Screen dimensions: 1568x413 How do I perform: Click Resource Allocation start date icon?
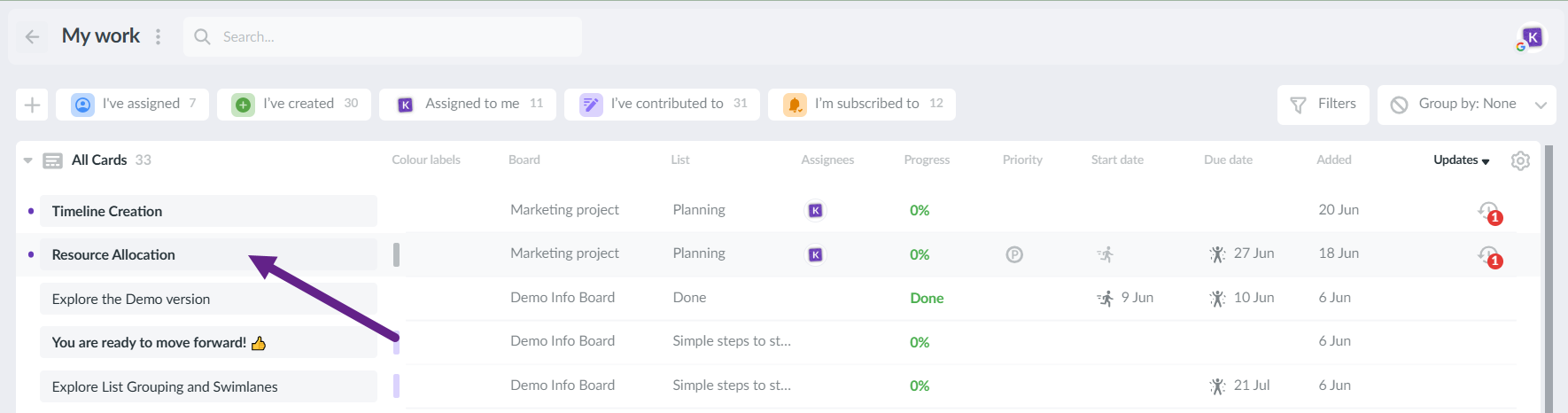(x=1106, y=254)
